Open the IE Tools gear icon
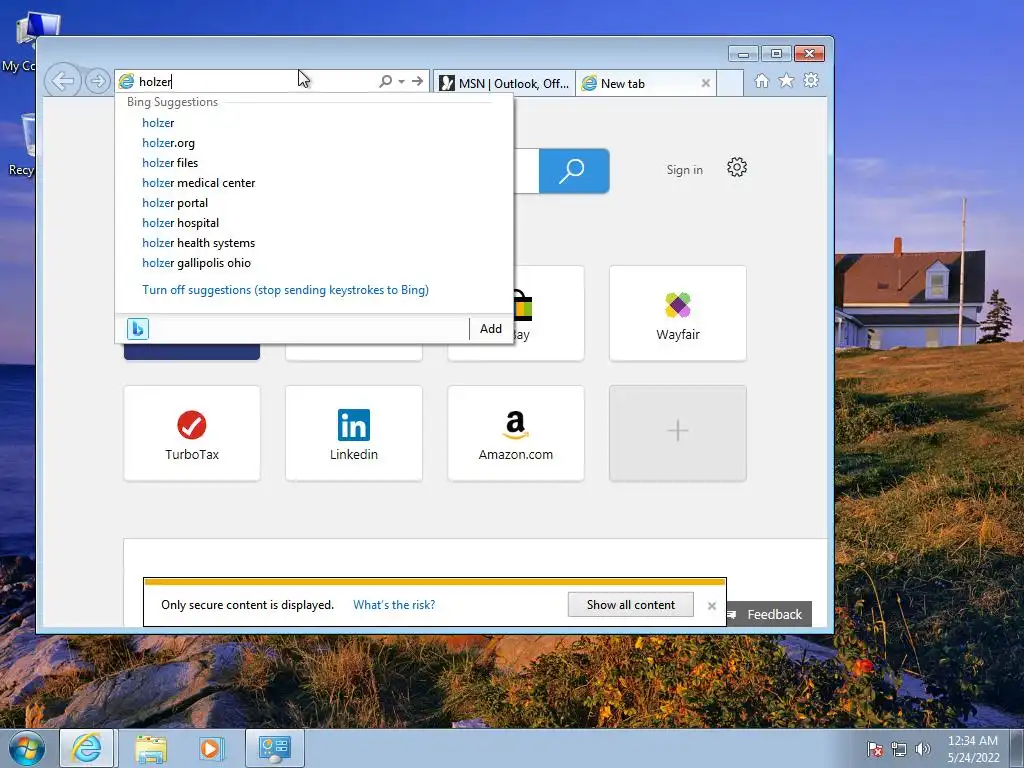 (x=811, y=80)
